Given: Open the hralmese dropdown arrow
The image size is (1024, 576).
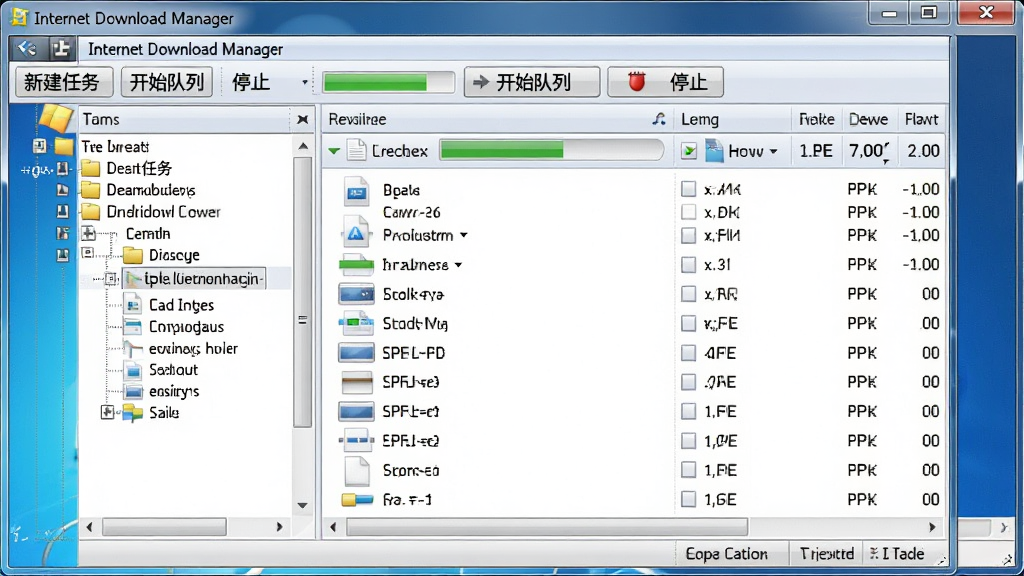Looking at the screenshot, I should click(x=458, y=264).
